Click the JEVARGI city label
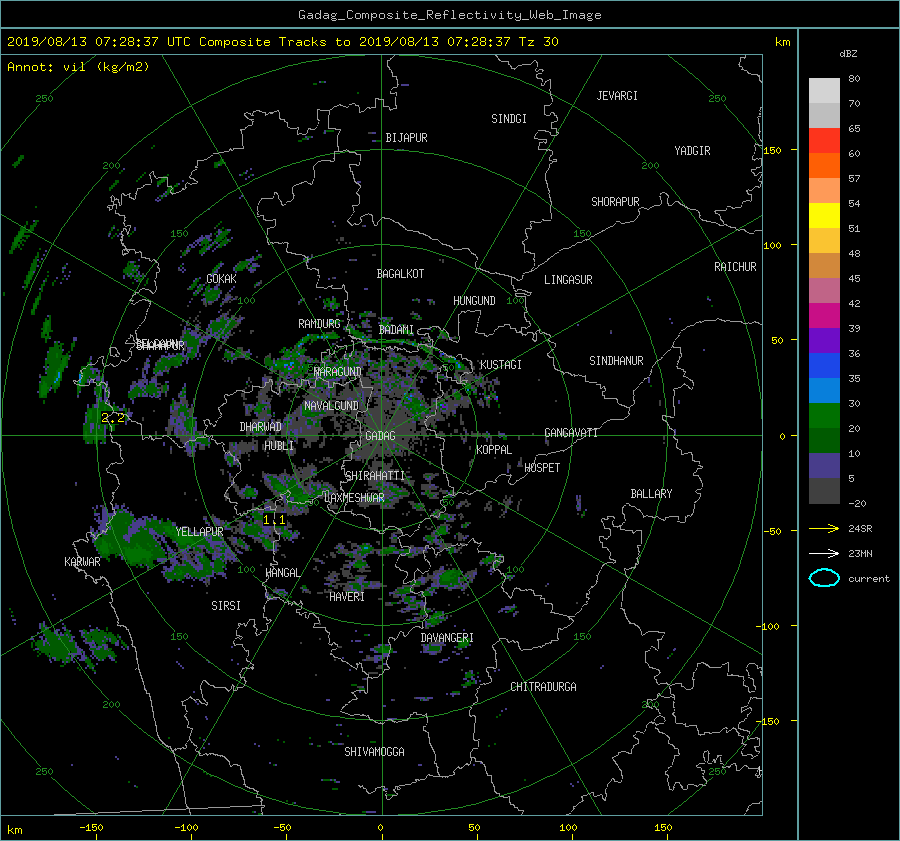900x841 pixels. (617, 96)
